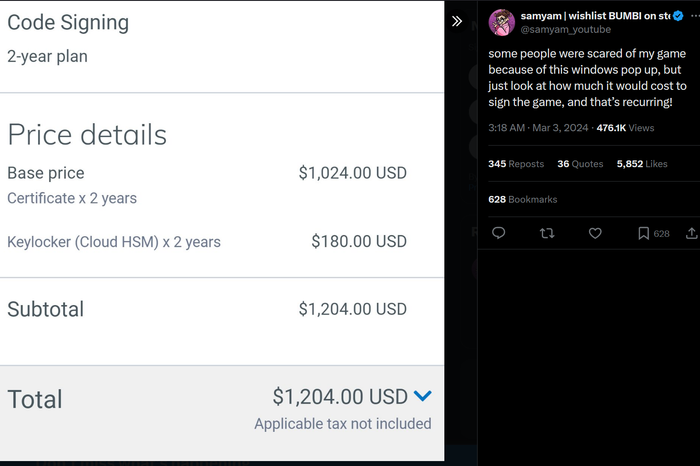Expand the Total price chevron
The height and width of the screenshot is (466, 700).
[x=422, y=395]
